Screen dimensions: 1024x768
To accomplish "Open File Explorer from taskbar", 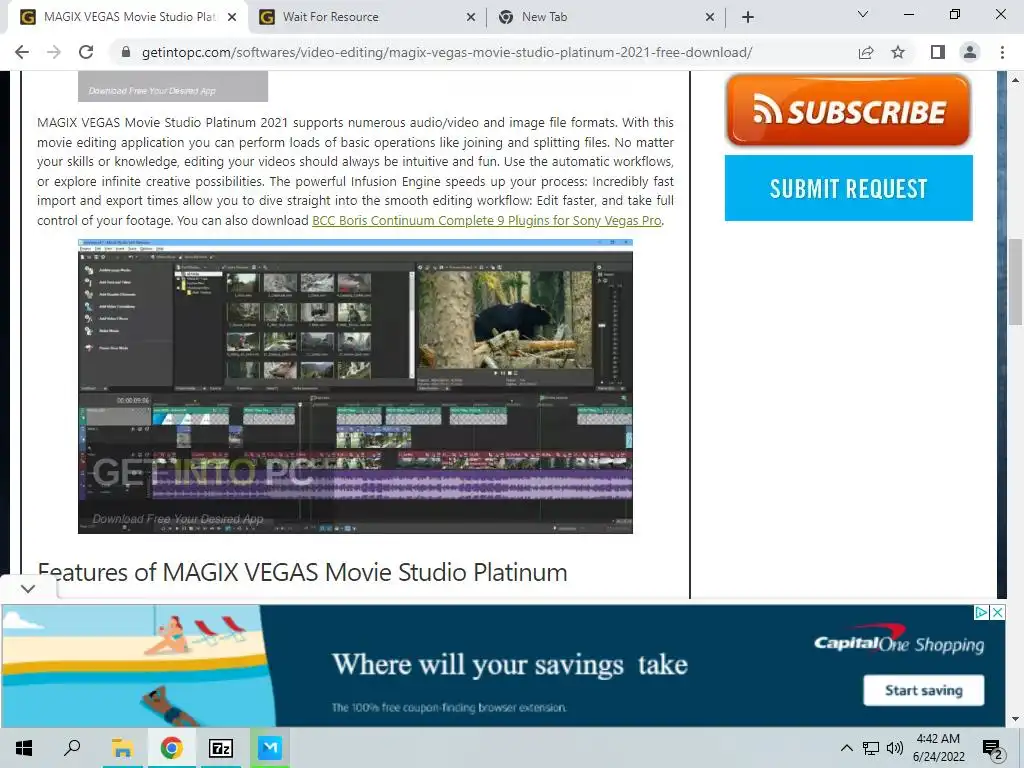I will pyautogui.click(x=122, y=748).
